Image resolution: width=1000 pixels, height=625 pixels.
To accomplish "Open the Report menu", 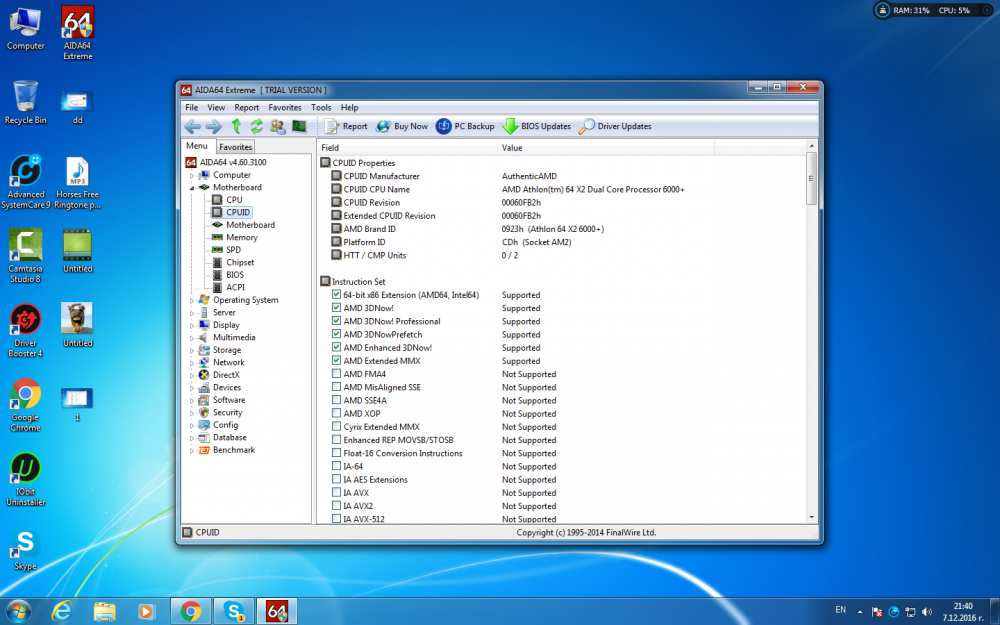I will (x=247, y=108).
